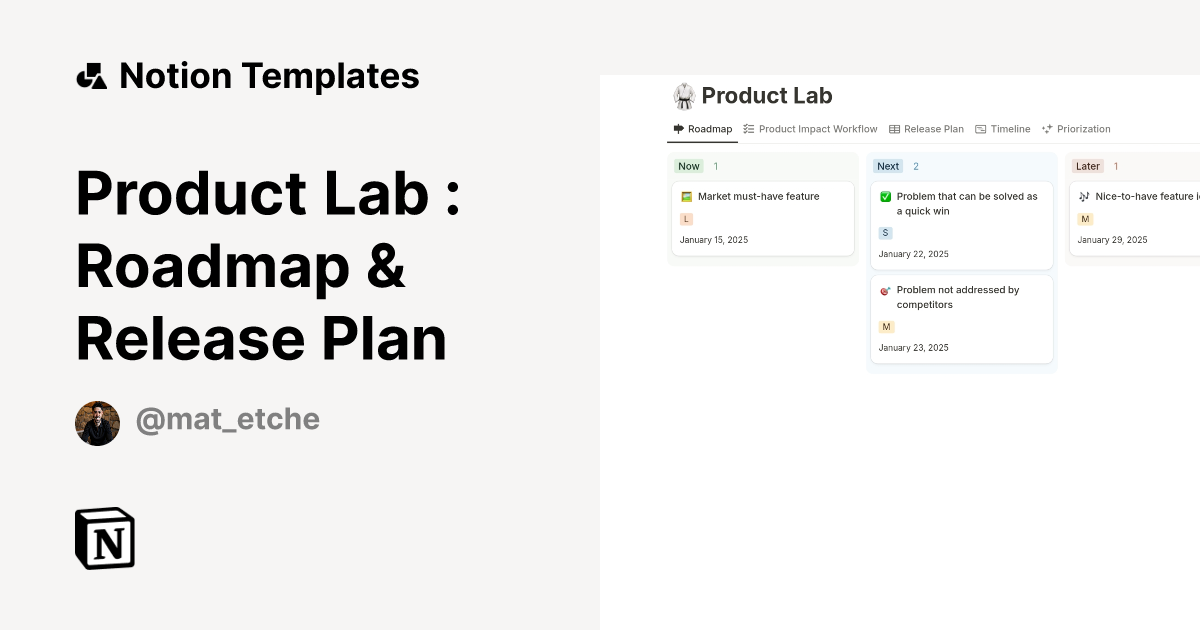Open the Priorization view
Viewport: 1200px width, 630px height.
point(1083,128)
